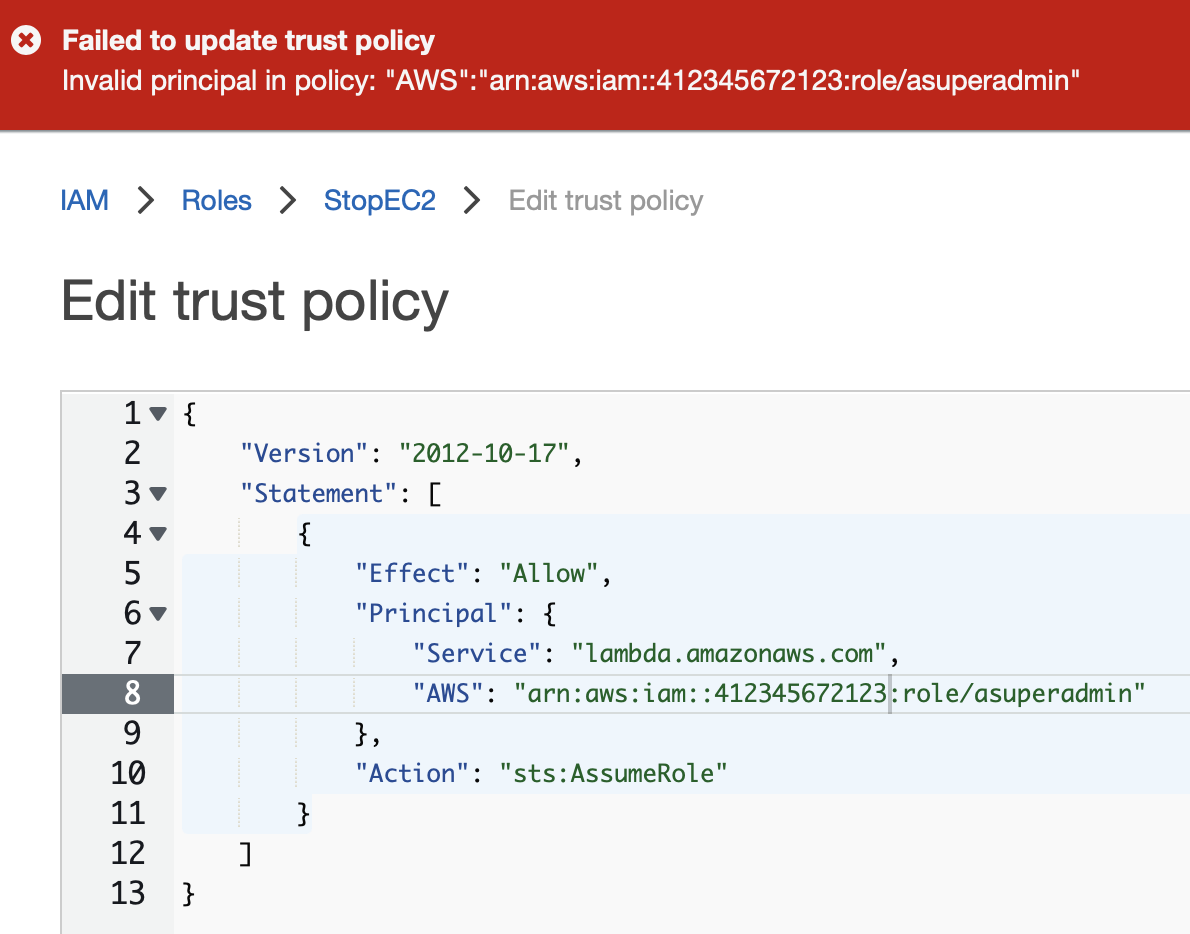Screen dimensions: 1190x934
Task: Click the "sts:AssumeRole" action value
Action: click(x=612, y=773)
